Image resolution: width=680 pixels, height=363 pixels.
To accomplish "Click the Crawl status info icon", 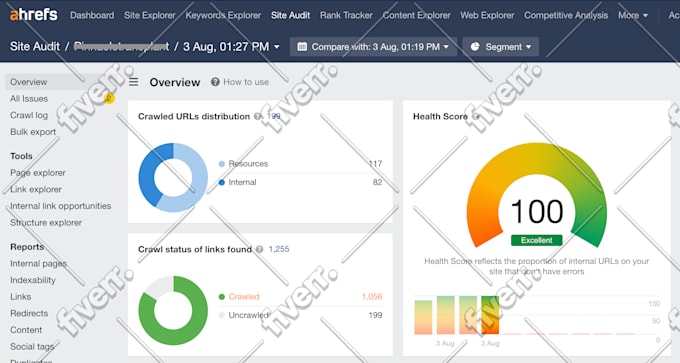I will (x=259, y=249).
